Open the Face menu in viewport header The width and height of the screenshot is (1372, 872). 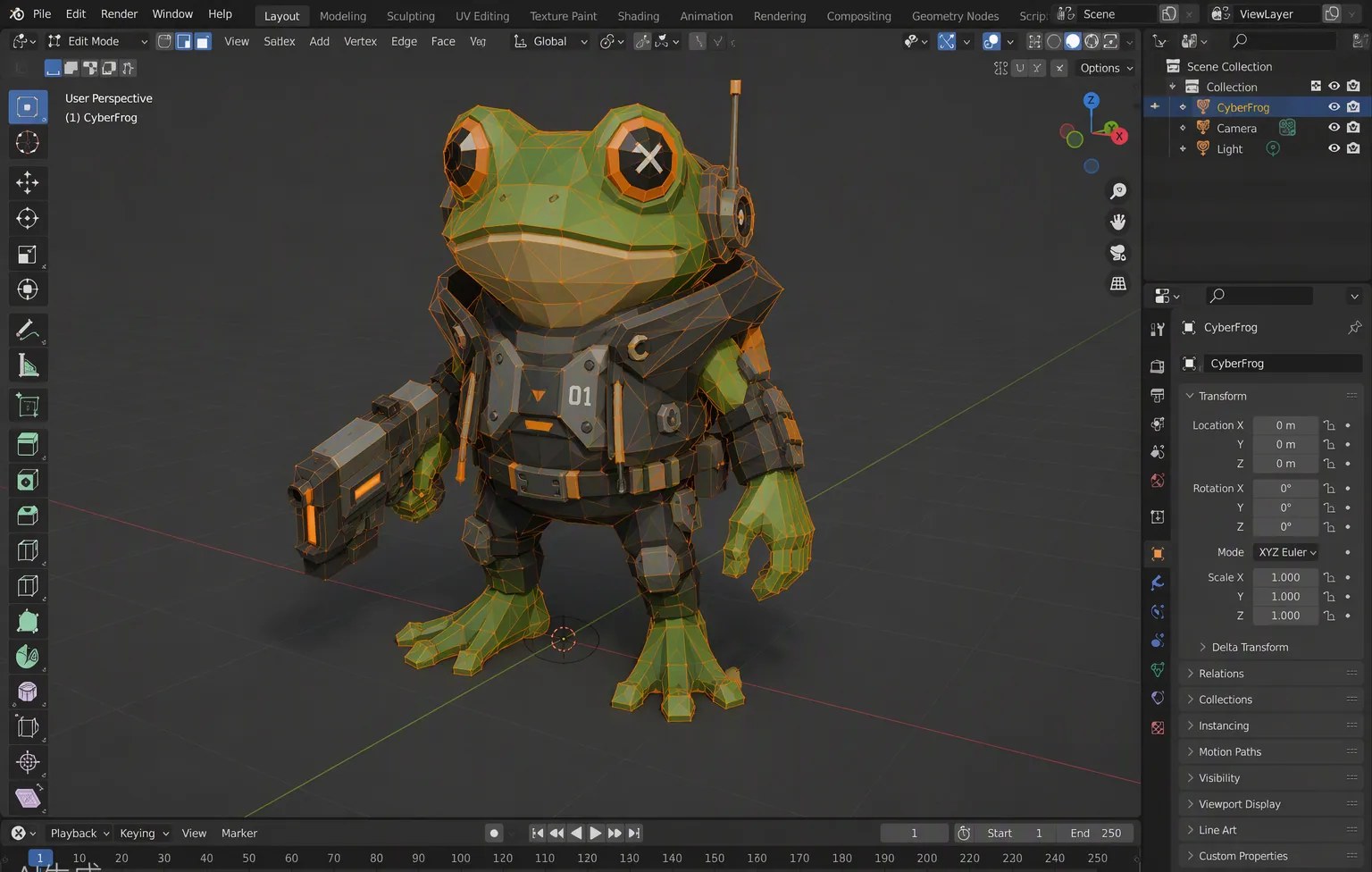point(443,41)
